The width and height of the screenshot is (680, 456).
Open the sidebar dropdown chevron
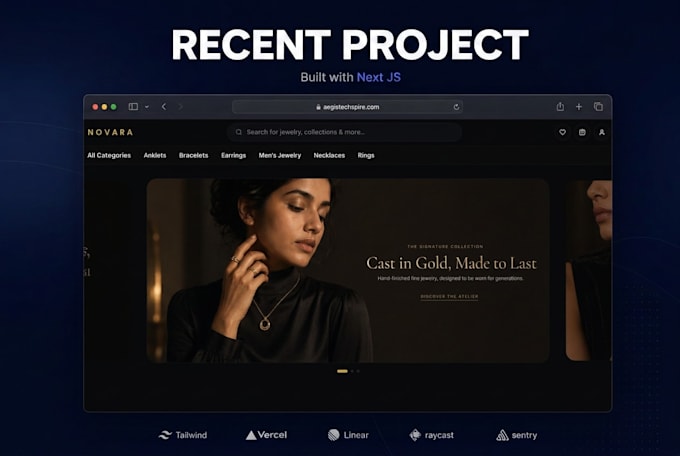coord(147,107)
